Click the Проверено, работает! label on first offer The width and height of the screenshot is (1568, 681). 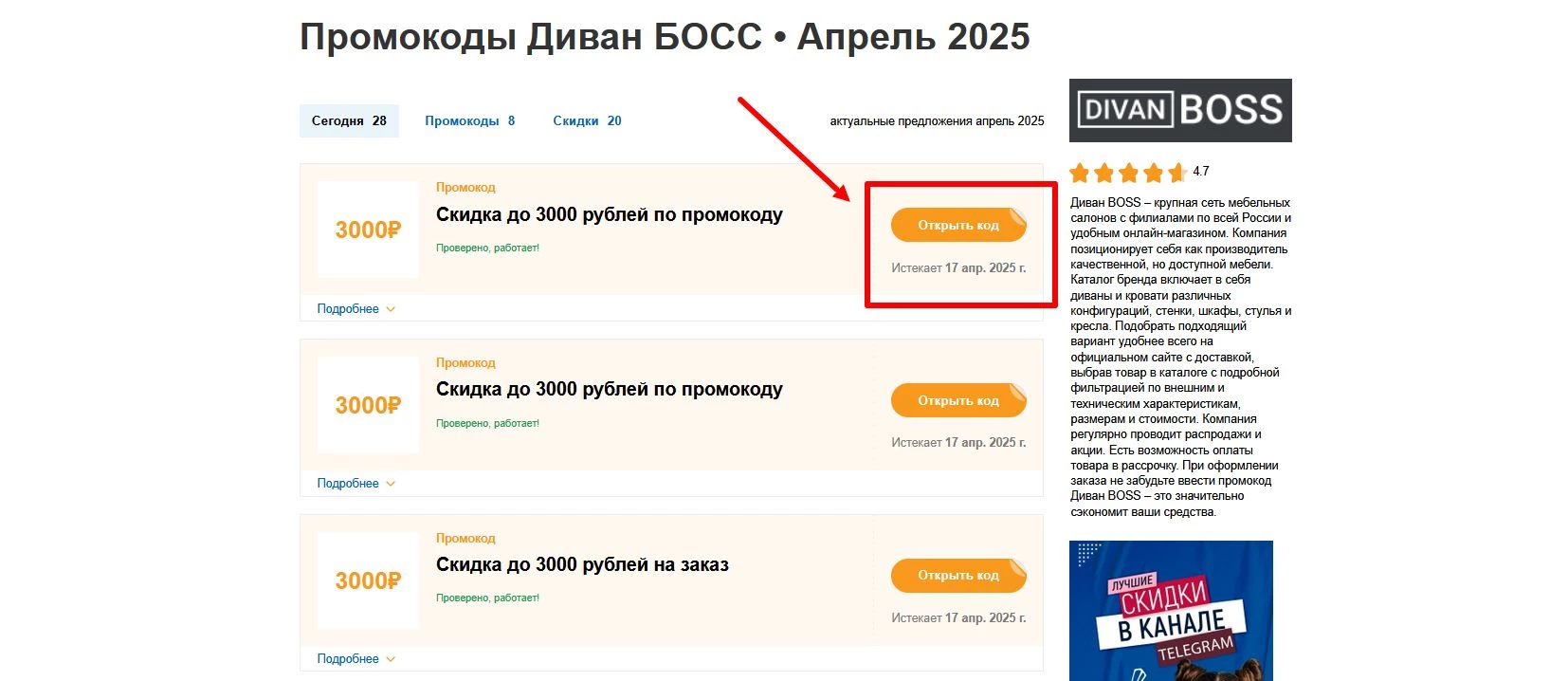487,247
